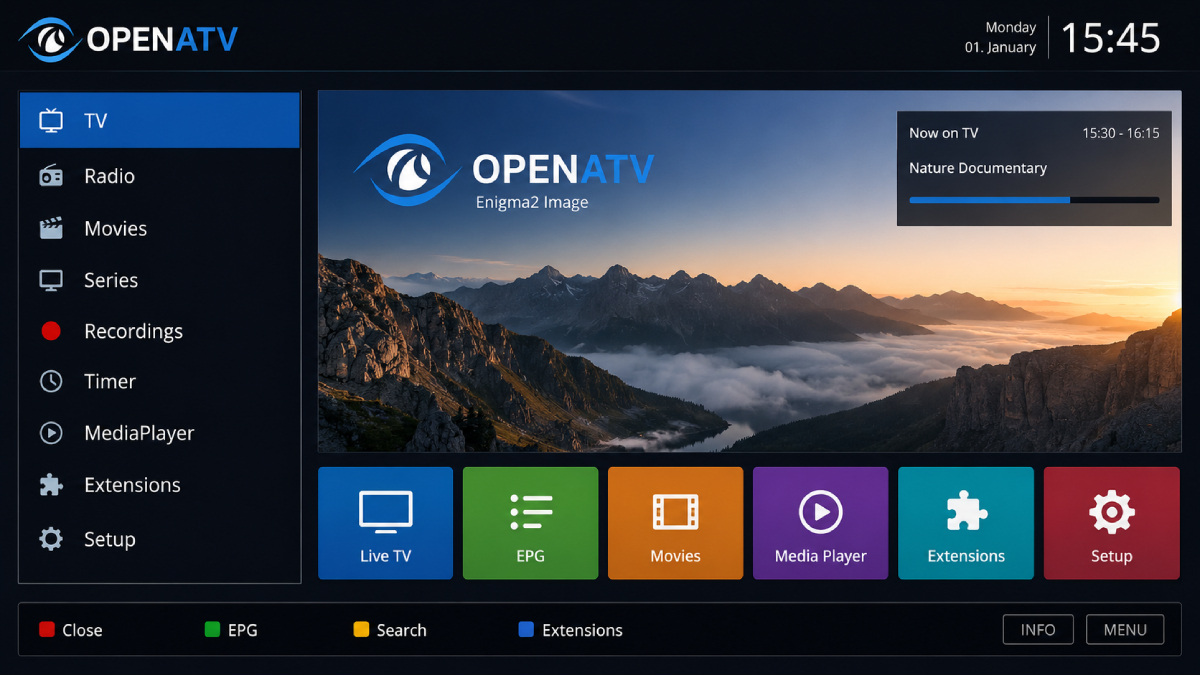The image size is (1200, 675).
Task: Open the Live TV tile label
Action: pyautogui.click(x=385, y=556)
